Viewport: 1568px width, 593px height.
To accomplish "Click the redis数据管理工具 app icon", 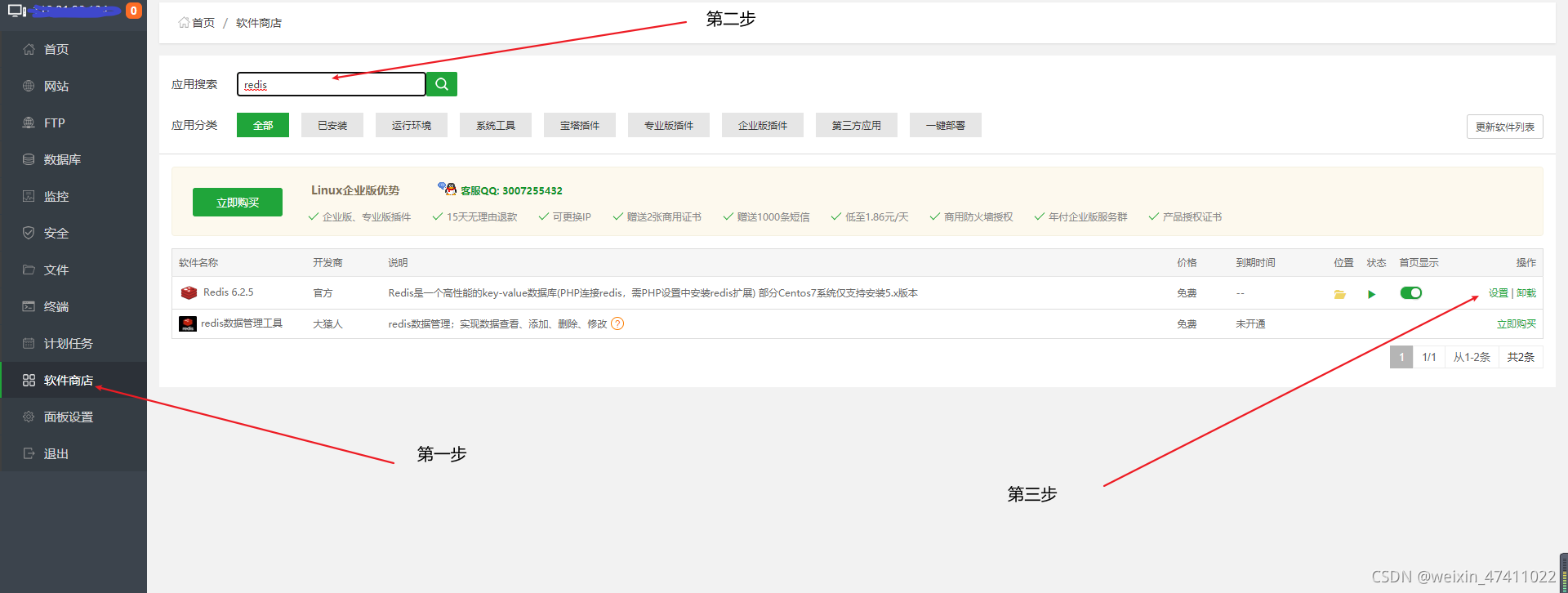I will coord(188,324).
